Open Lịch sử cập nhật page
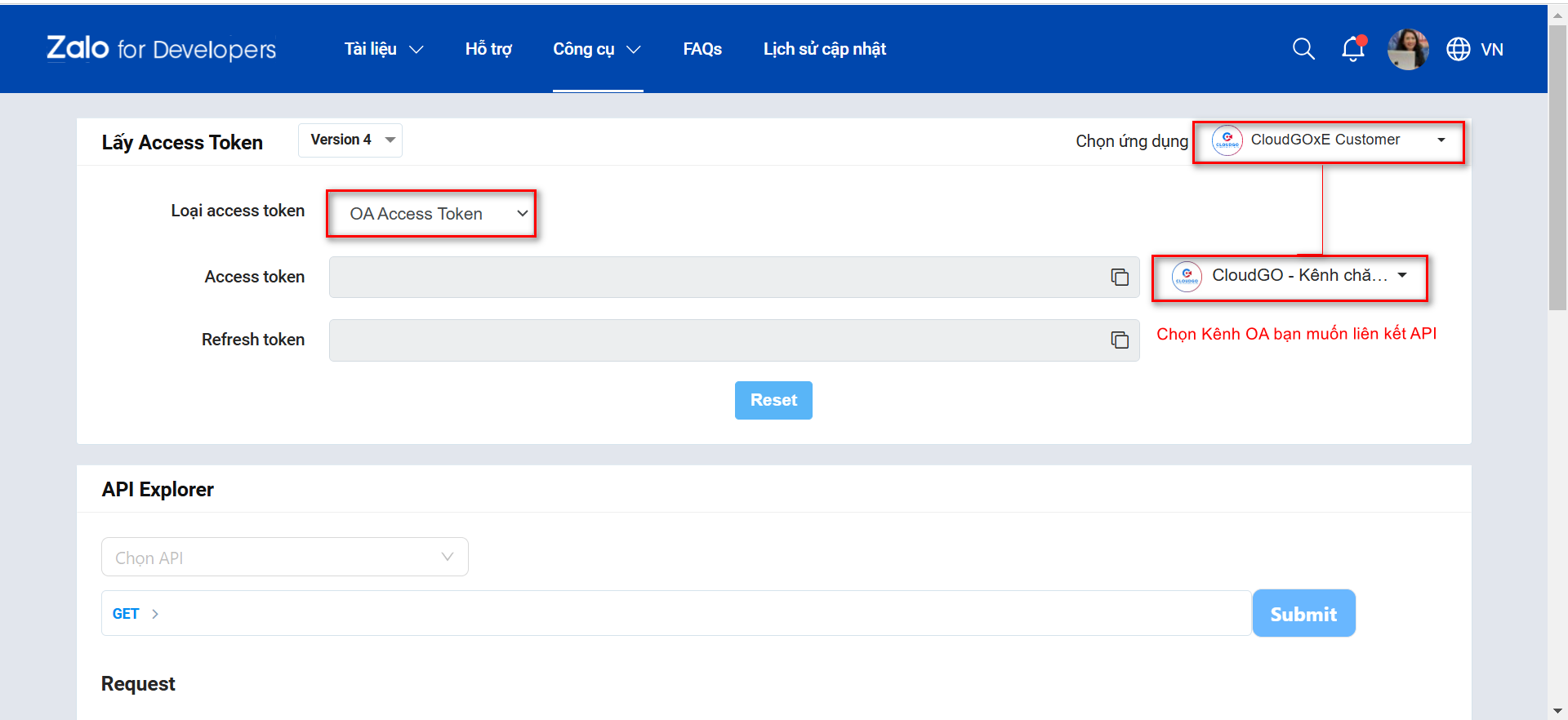The image size is (1568, 720). [825, 49]
